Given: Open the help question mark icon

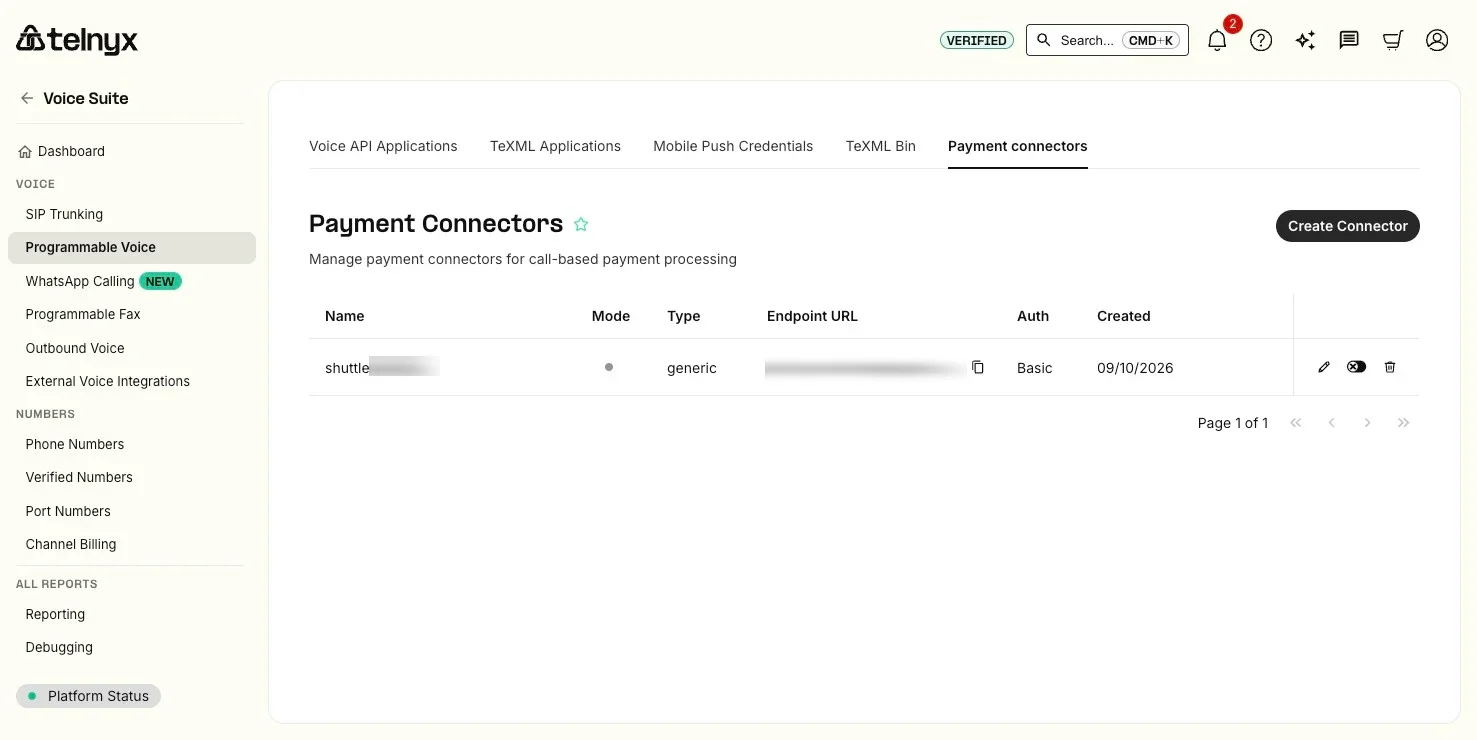Looking at the screenshot, I should pyautogui.click(x=1261, y=40).
